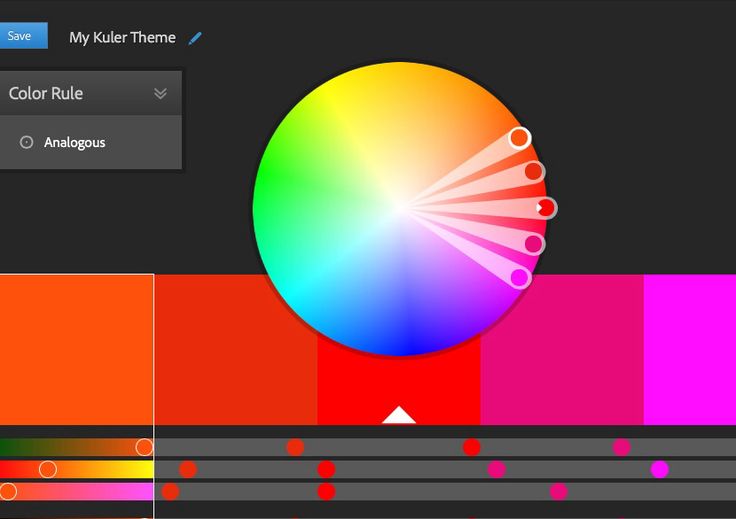Click the My Kuler Theme title

(122, 38)
